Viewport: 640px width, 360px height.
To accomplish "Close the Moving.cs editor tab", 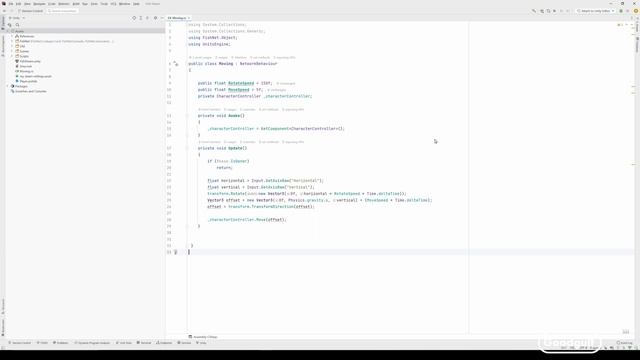I will click(189, 18).
